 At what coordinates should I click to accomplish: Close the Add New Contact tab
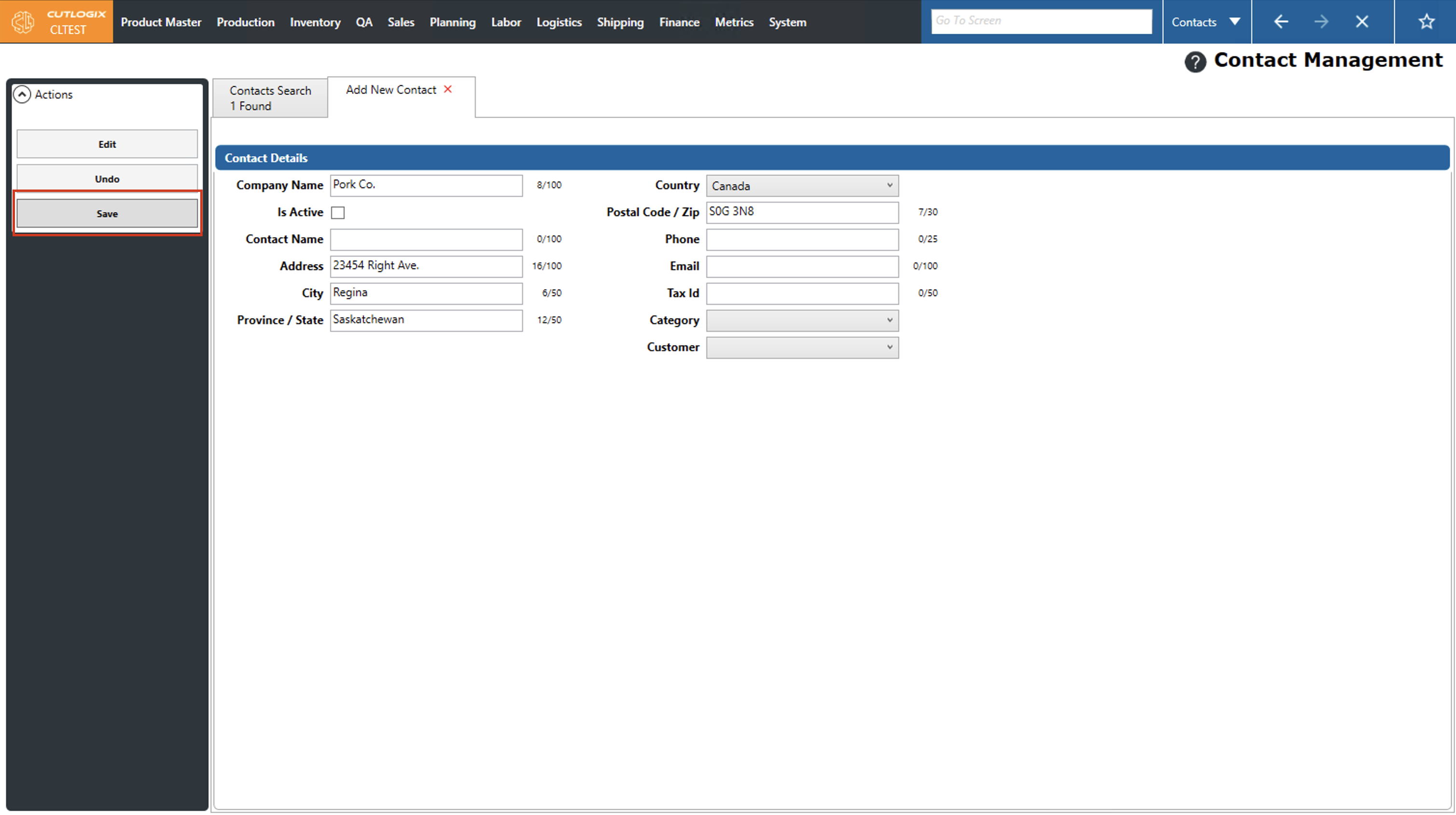(x=448, y=89)
